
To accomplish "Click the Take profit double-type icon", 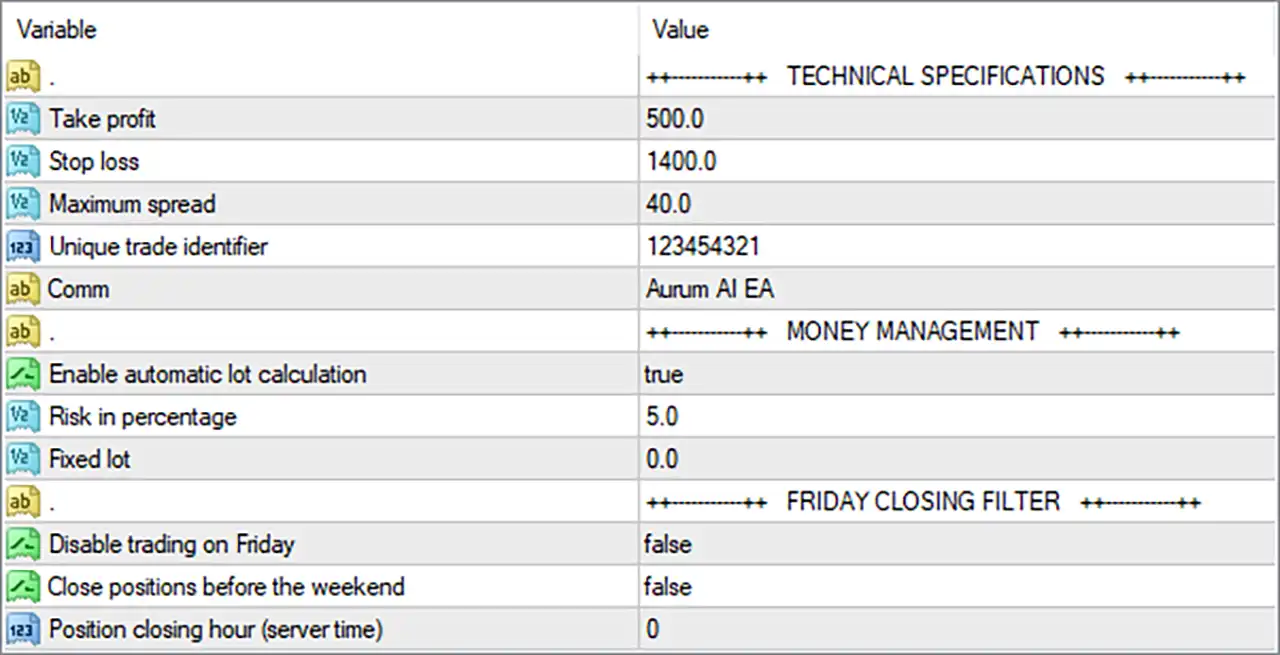I will click(x=23, y=119).
